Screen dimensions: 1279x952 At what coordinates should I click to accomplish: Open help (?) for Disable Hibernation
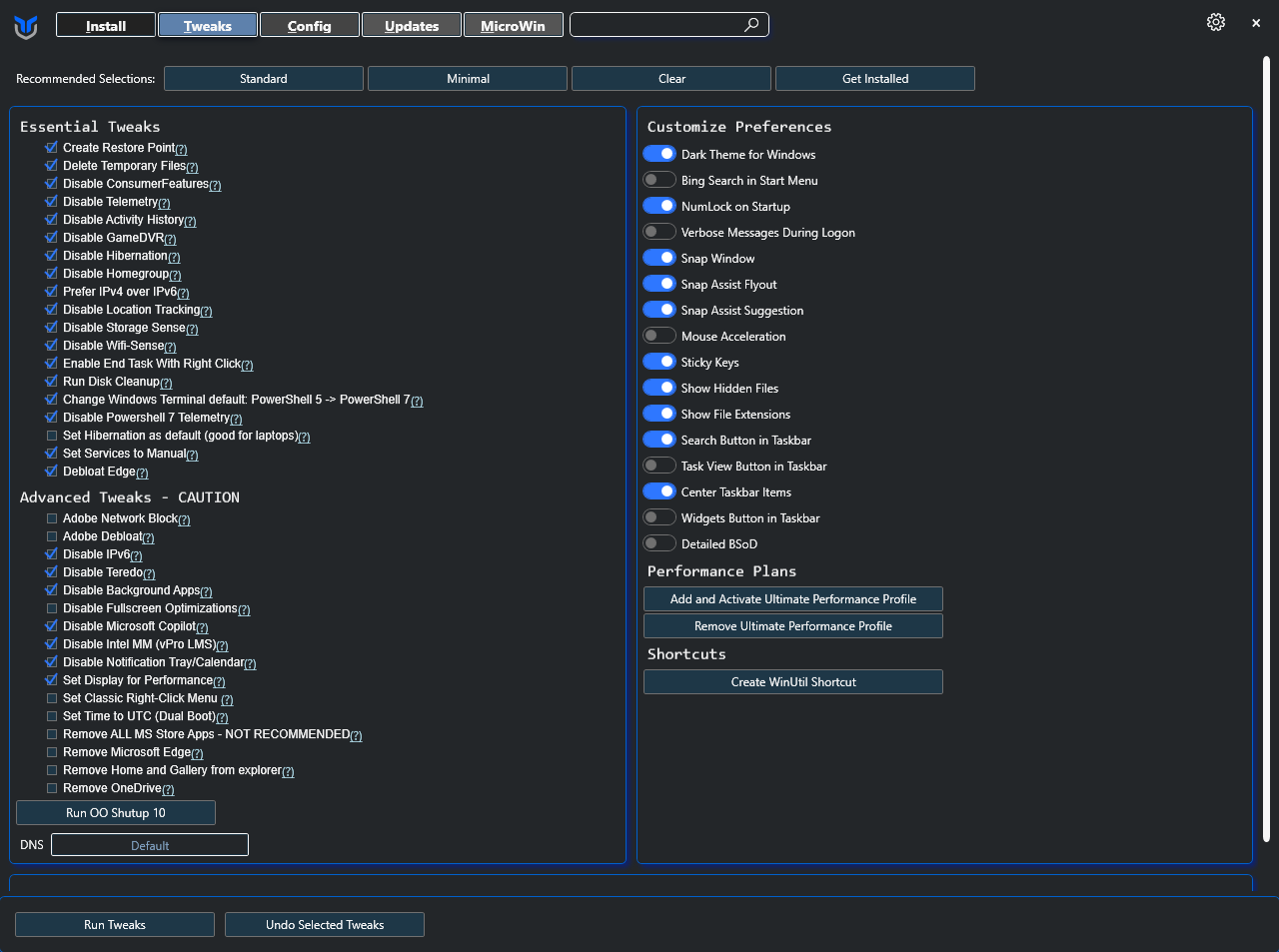pos(174,257)
